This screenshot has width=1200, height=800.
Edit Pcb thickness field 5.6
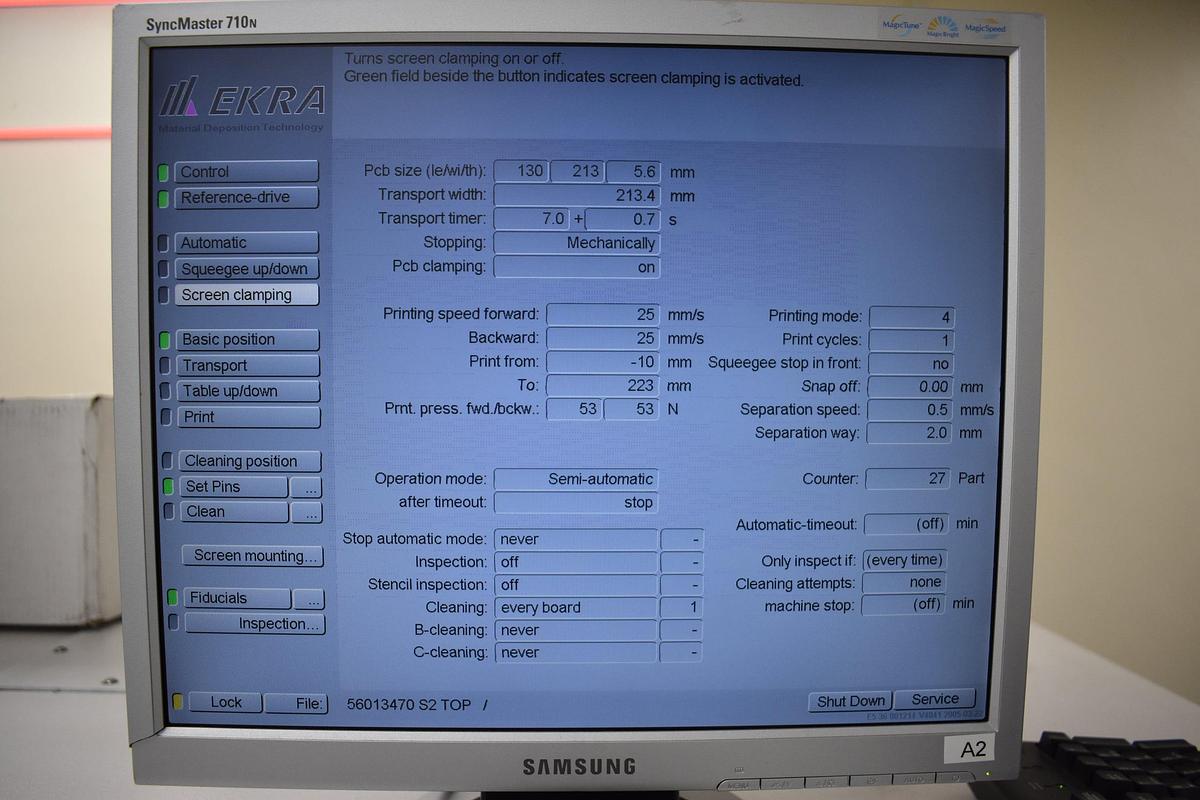633,171
